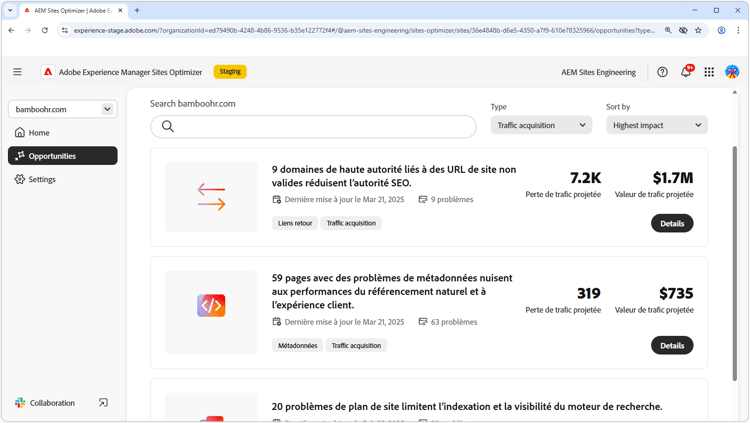750x423 pixels.
Task: Click the 7.2K projected traffic loss value
Action: click(585, 178)
